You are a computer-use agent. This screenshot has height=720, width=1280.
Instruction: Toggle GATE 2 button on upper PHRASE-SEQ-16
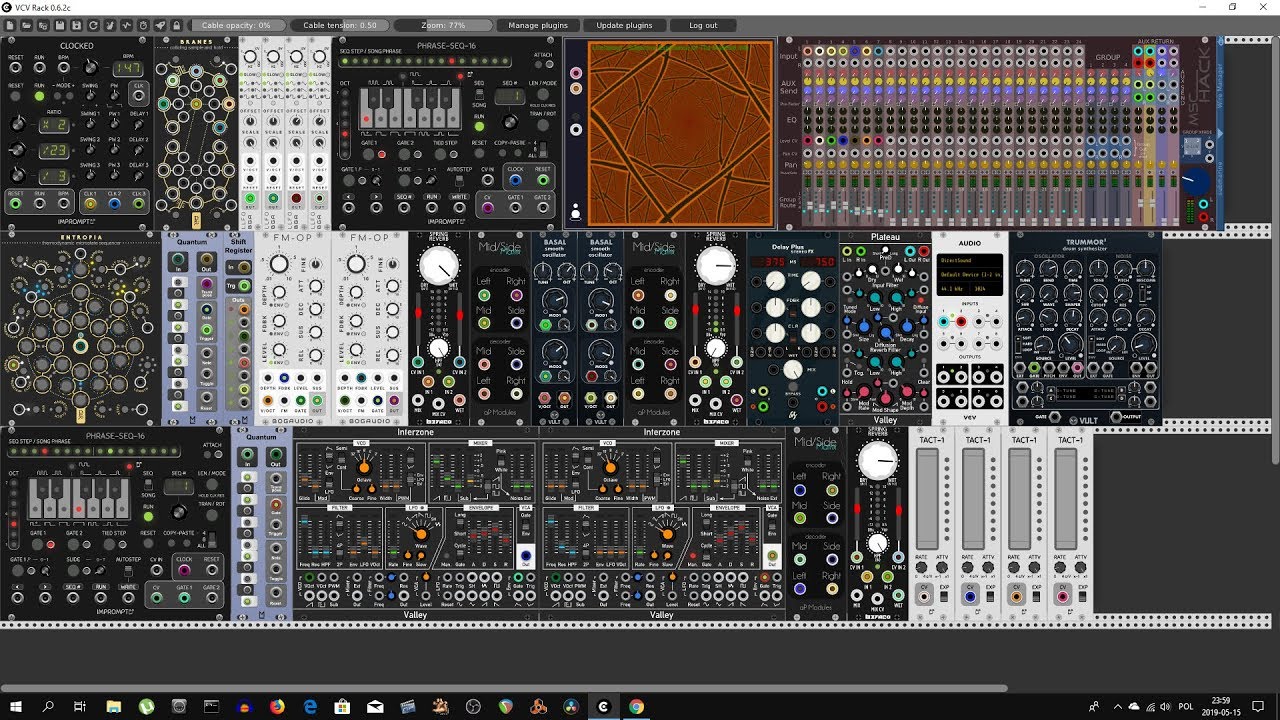coord(405,154)
